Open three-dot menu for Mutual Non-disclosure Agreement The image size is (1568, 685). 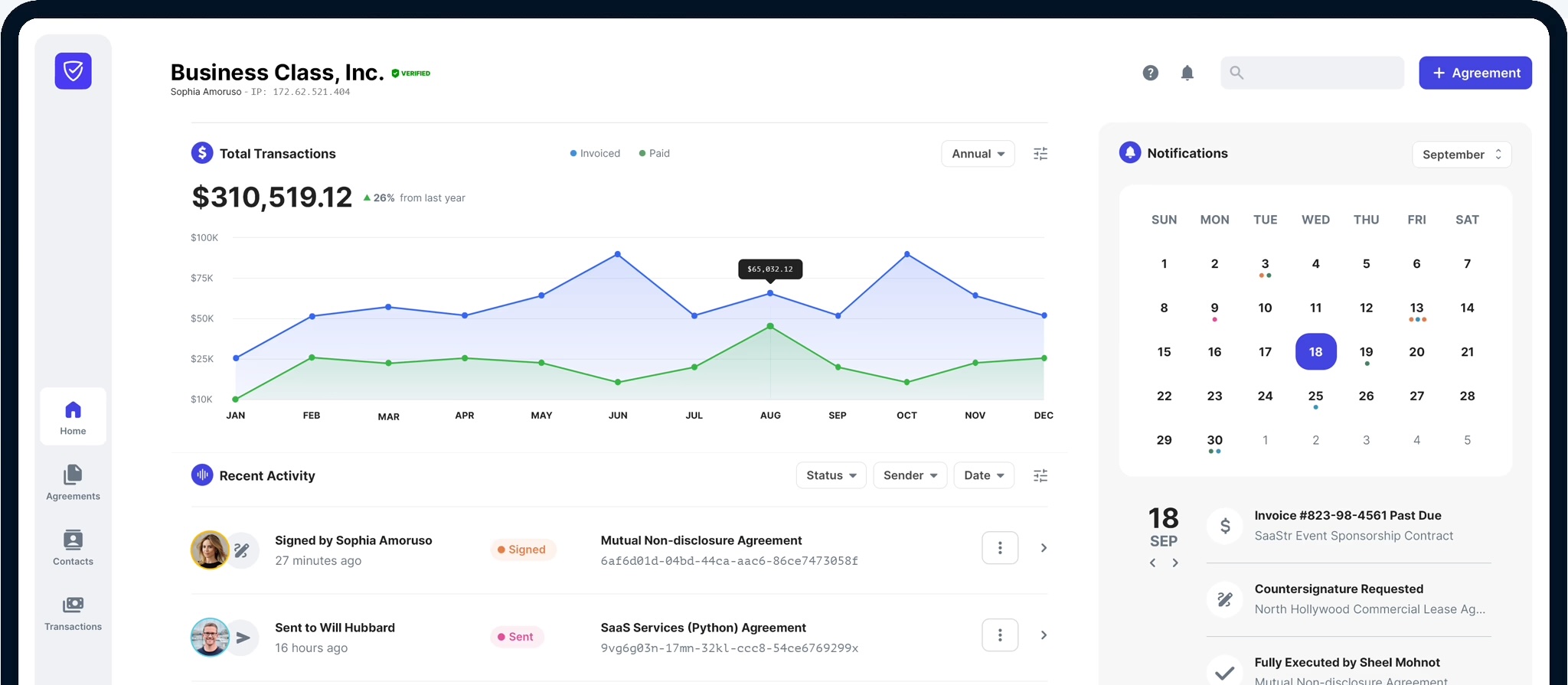tap(999, 548)
